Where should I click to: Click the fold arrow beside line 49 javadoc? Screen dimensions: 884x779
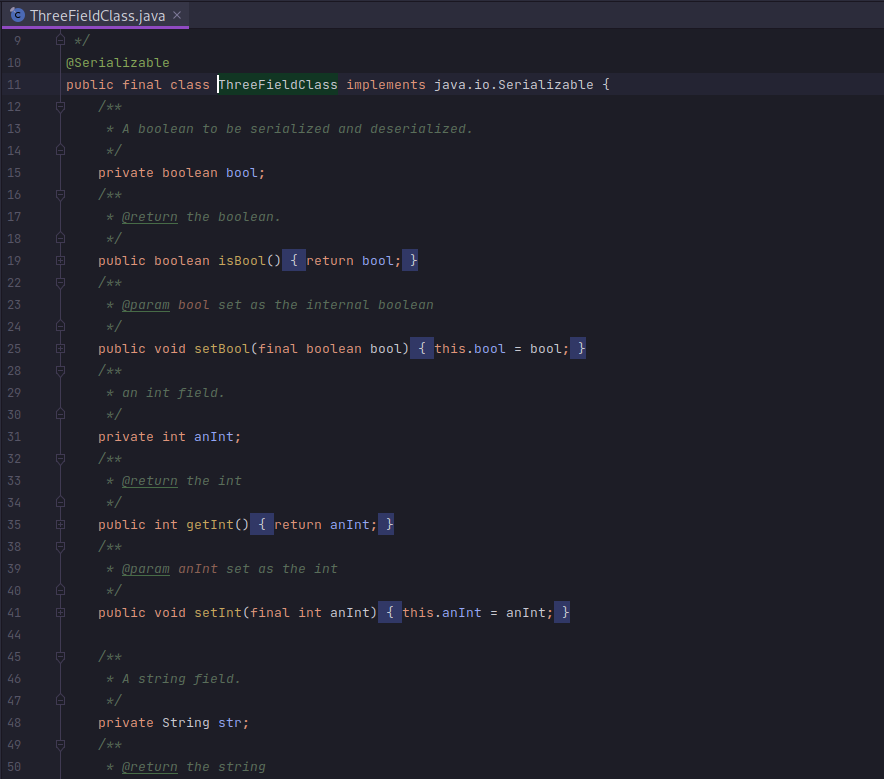(60, 744)
